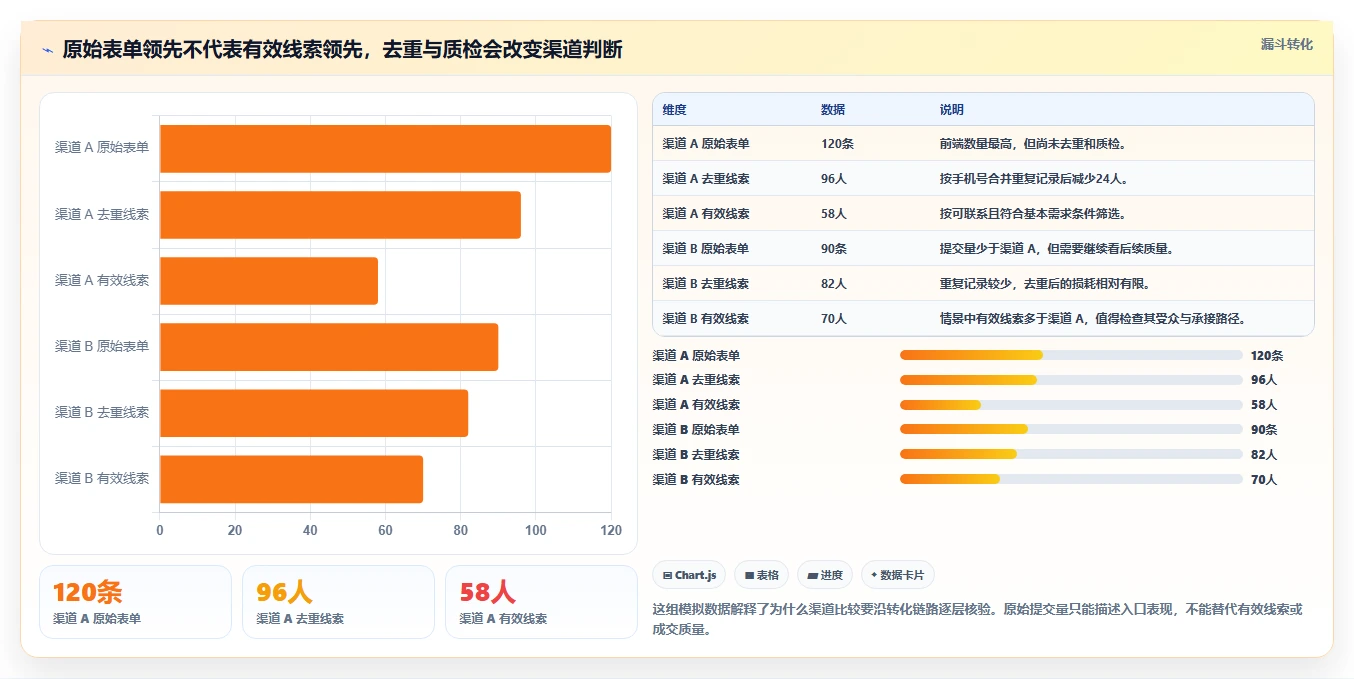Click the 渠道 B 去重线索 progress bar showing 82人

[1071, 454]
